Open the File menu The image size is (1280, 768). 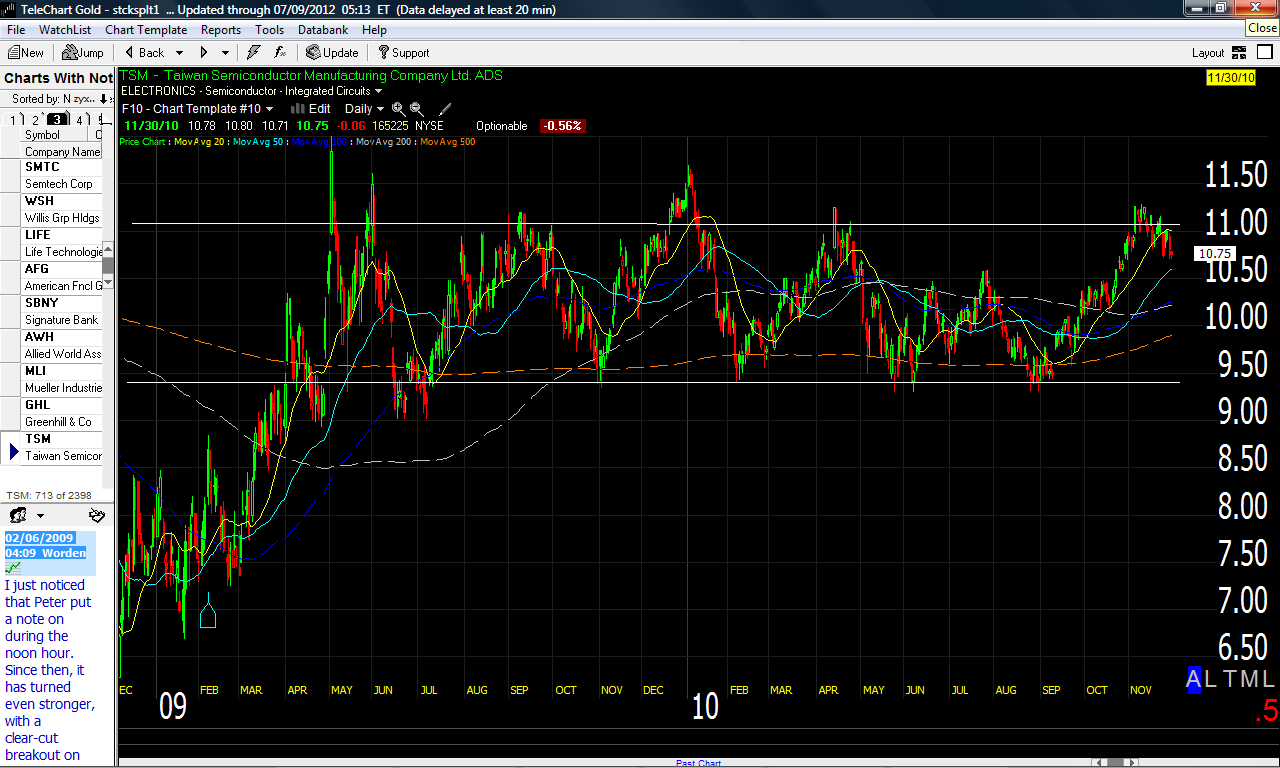pyautogui.click(x=16, y=30)
